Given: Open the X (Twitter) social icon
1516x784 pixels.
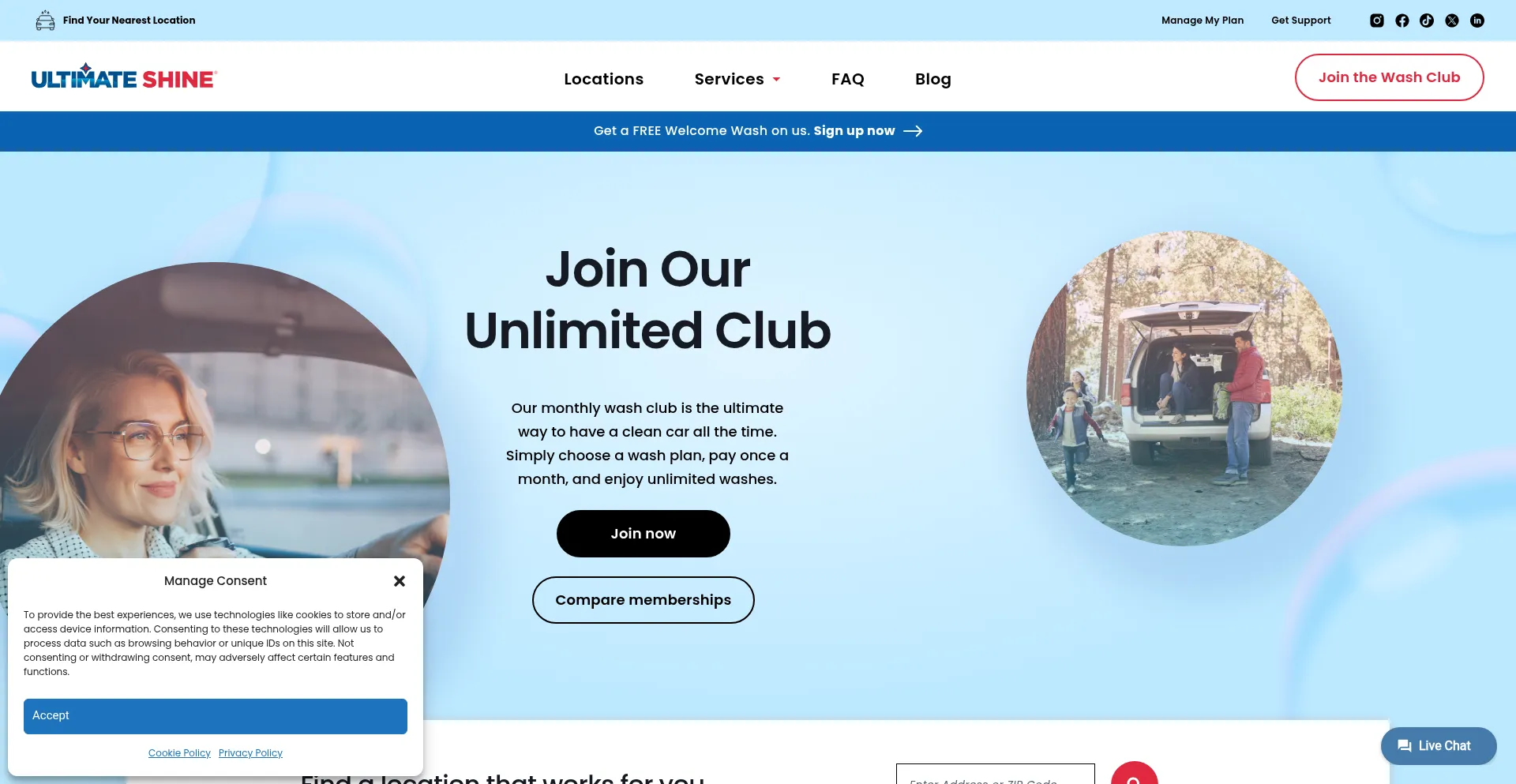Looking at the screenshot, I should tap(1451, 21).
